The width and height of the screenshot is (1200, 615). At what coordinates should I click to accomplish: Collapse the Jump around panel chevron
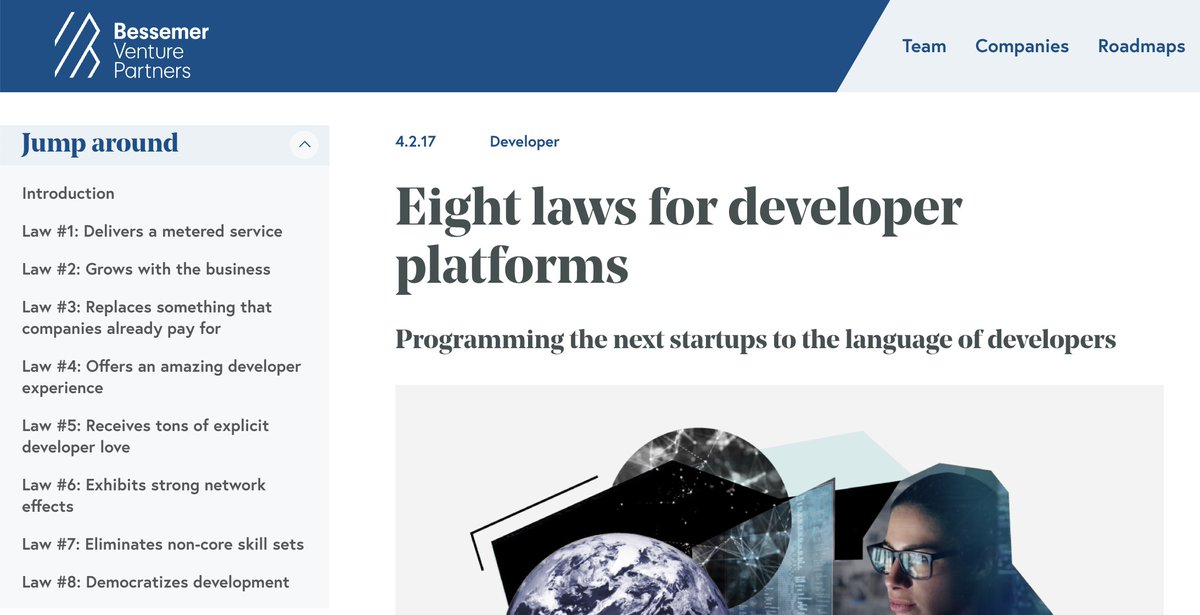305,145
